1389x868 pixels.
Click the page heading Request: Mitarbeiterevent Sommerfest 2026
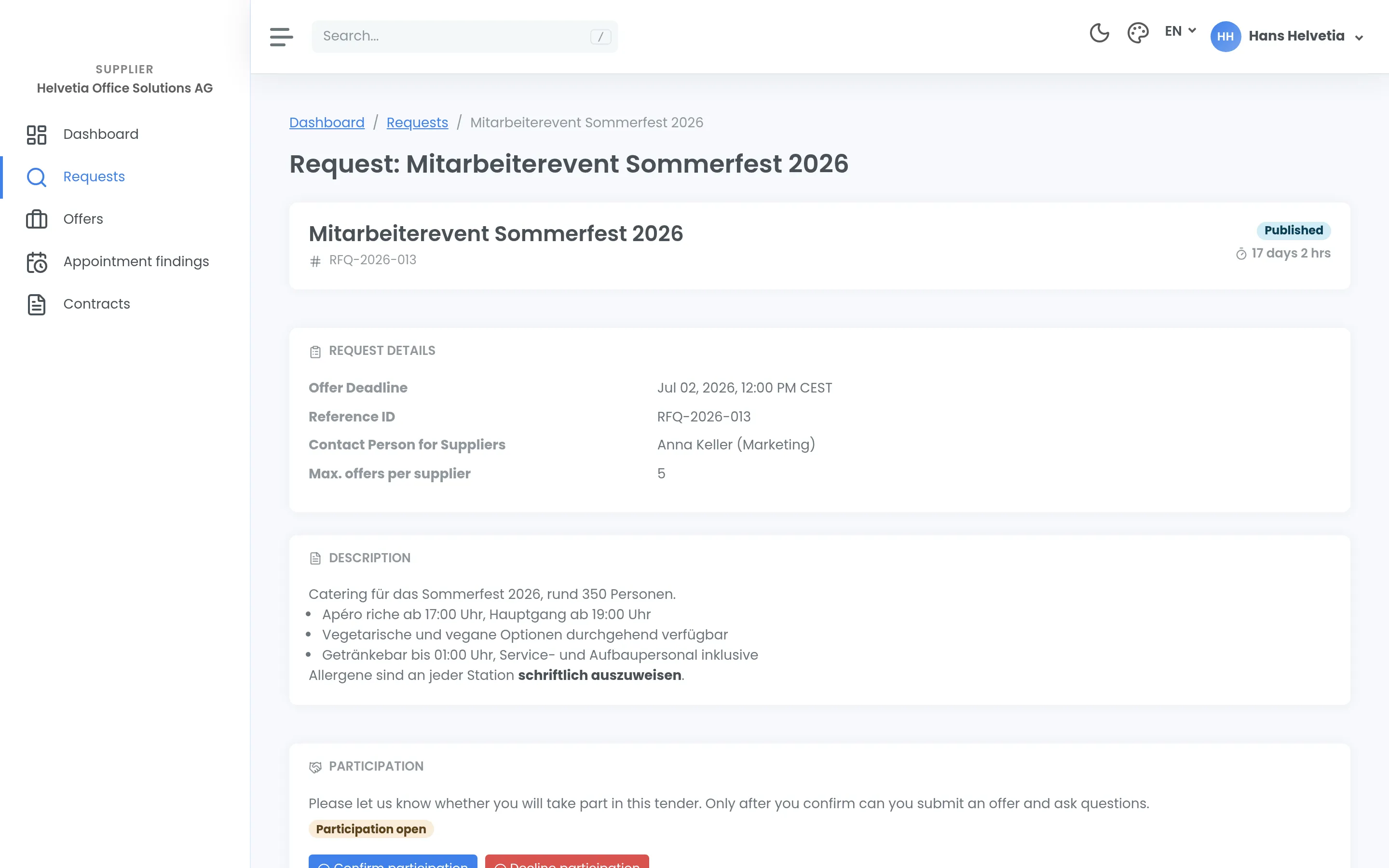pyautogui.click(x=568, y=164)
